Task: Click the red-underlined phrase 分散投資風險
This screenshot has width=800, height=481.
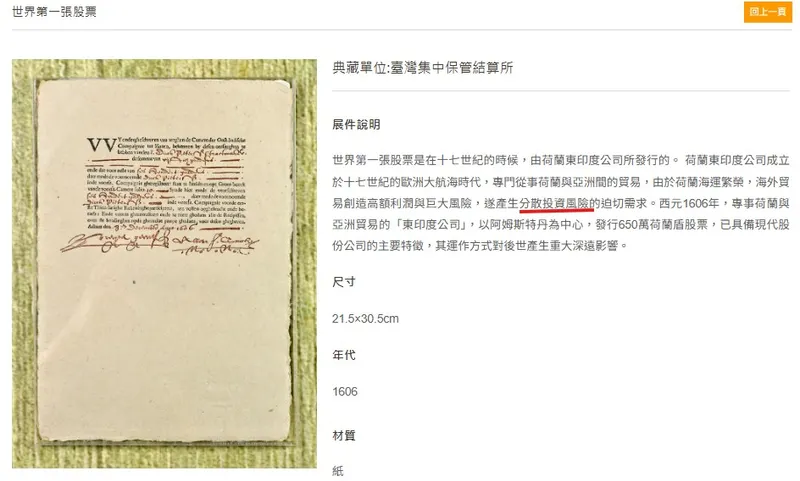Action: 554,204
